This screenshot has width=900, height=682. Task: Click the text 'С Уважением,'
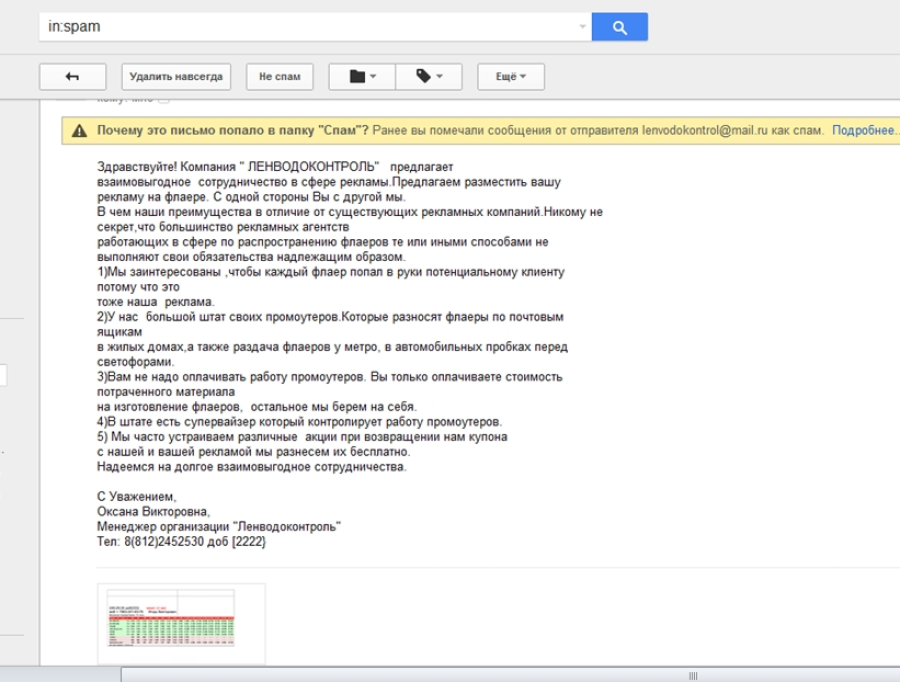(x=137, y=497)
